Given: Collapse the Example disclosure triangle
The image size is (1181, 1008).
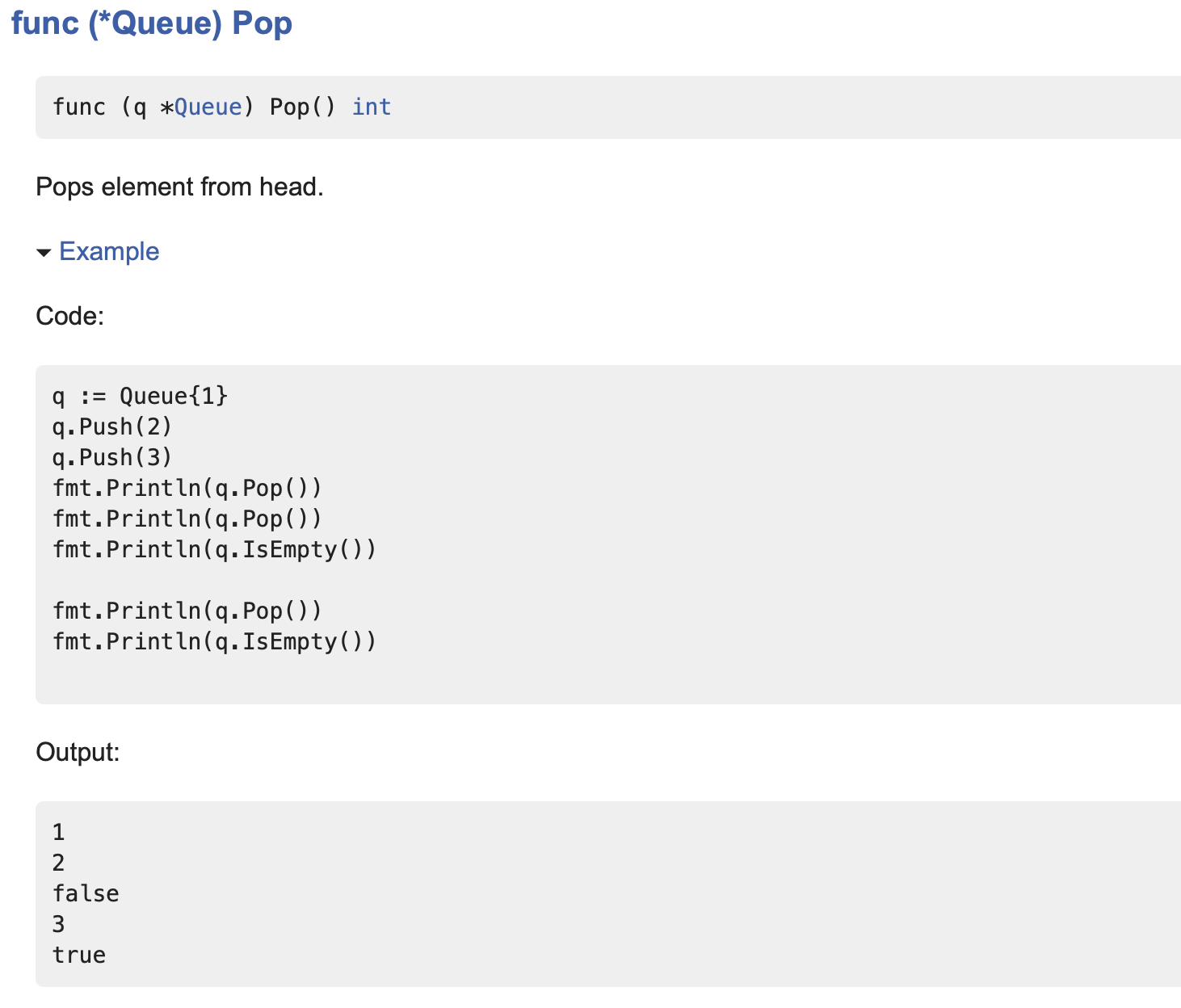Looking at the screenshot, I should point(44,253).
